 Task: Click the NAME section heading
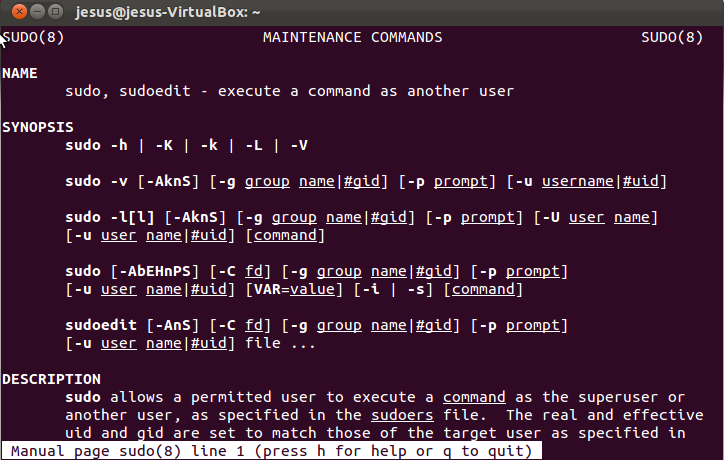pos(20,74)
